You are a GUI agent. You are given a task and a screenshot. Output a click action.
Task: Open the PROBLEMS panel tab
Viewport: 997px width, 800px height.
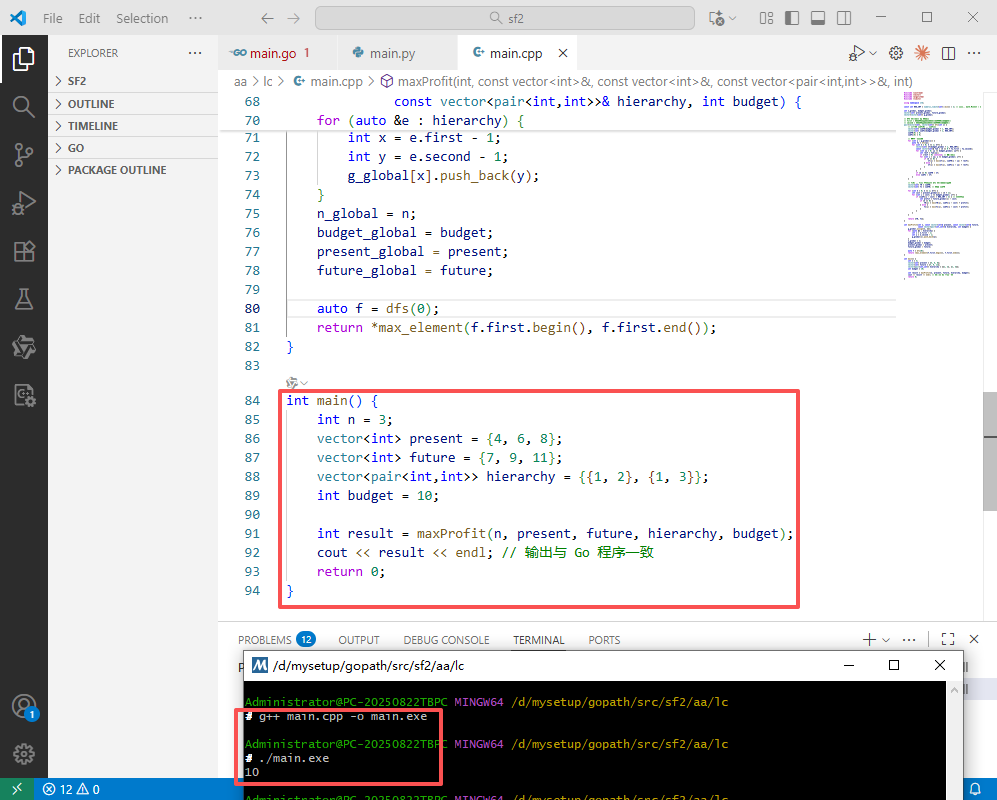pyautogui.click(x=276, y=640)
